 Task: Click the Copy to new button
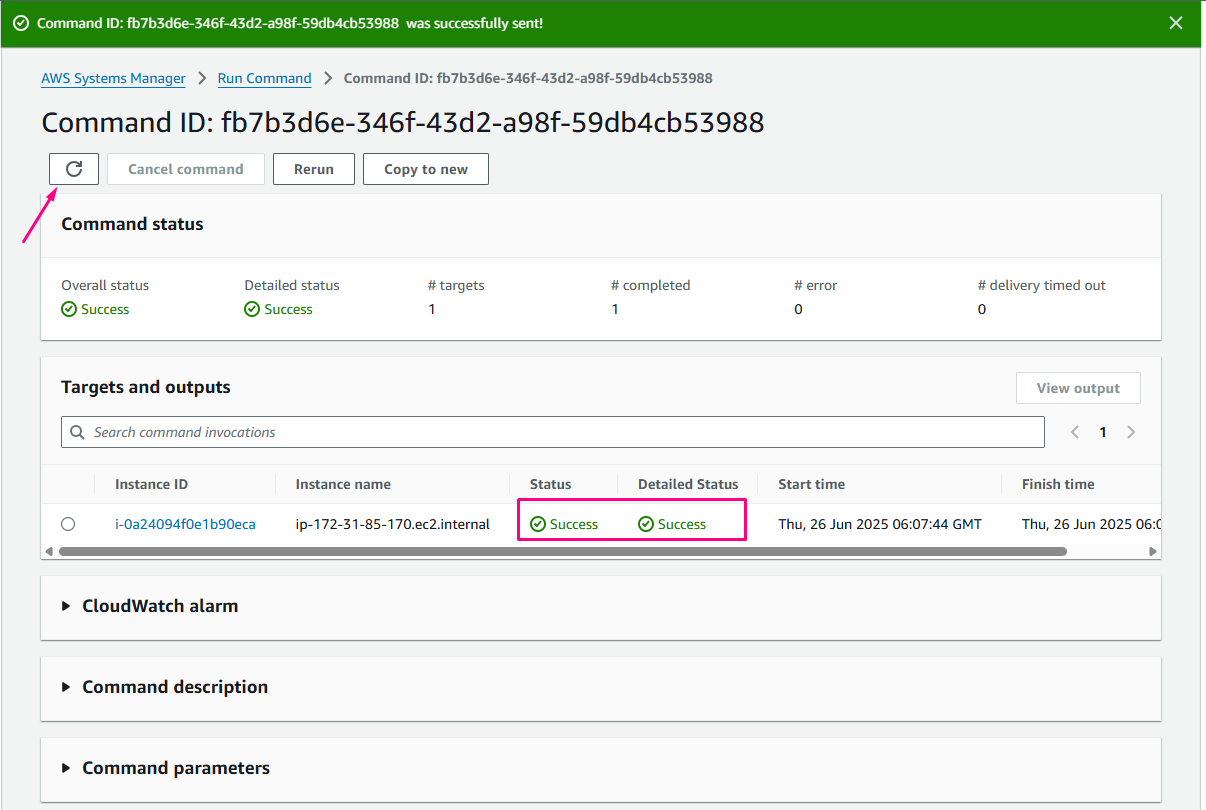[x=426, y=169]
